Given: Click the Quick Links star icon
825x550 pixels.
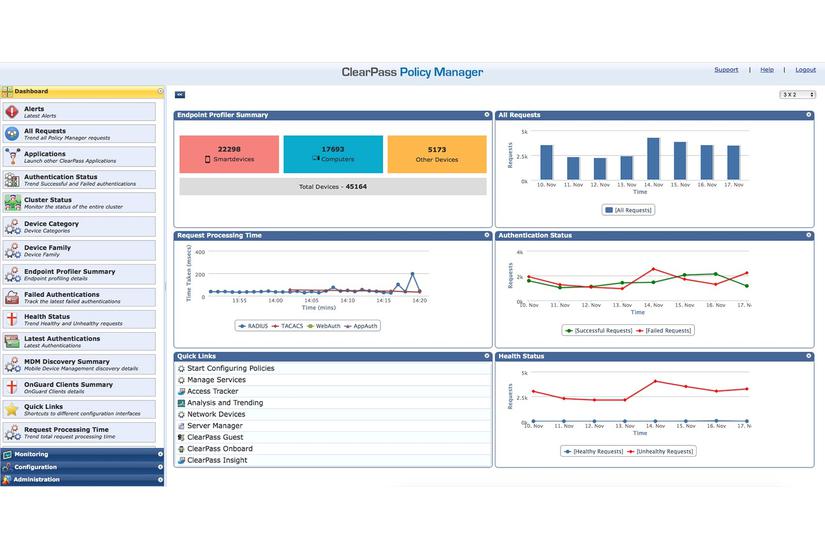Looking at the screenshot, I should point(12,410).
